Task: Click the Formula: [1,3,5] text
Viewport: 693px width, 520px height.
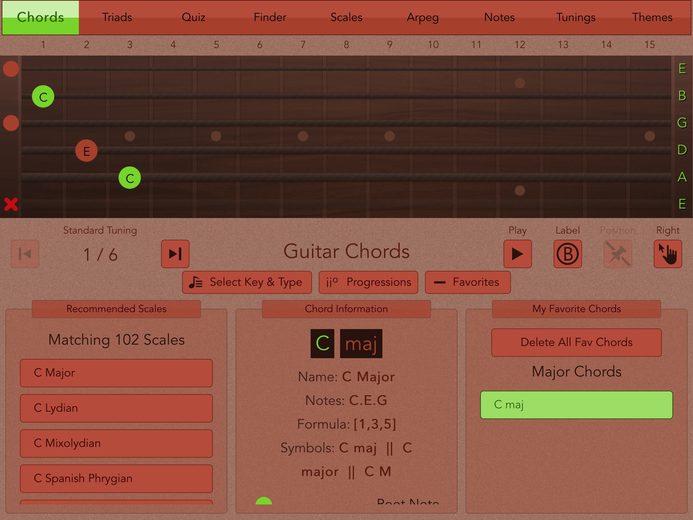Action: [346, 424]
